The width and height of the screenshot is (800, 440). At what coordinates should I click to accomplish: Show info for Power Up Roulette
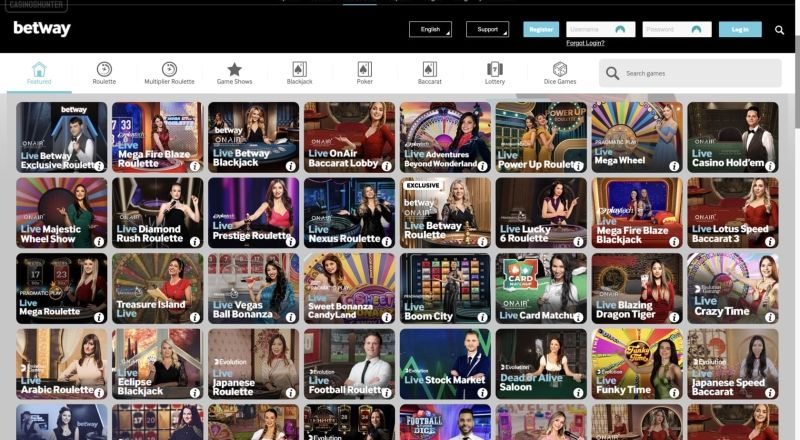tap(578, 166)
